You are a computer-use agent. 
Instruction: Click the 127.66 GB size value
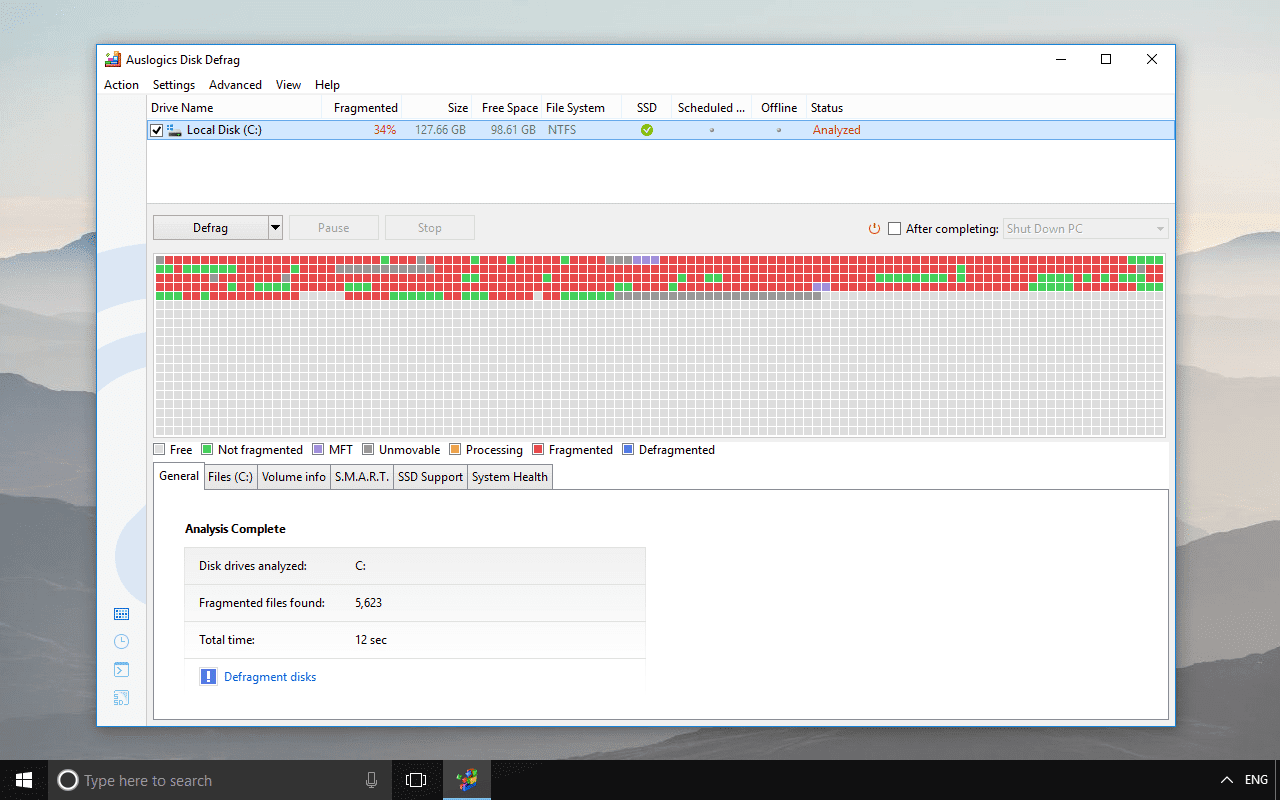tap(440, 130)
